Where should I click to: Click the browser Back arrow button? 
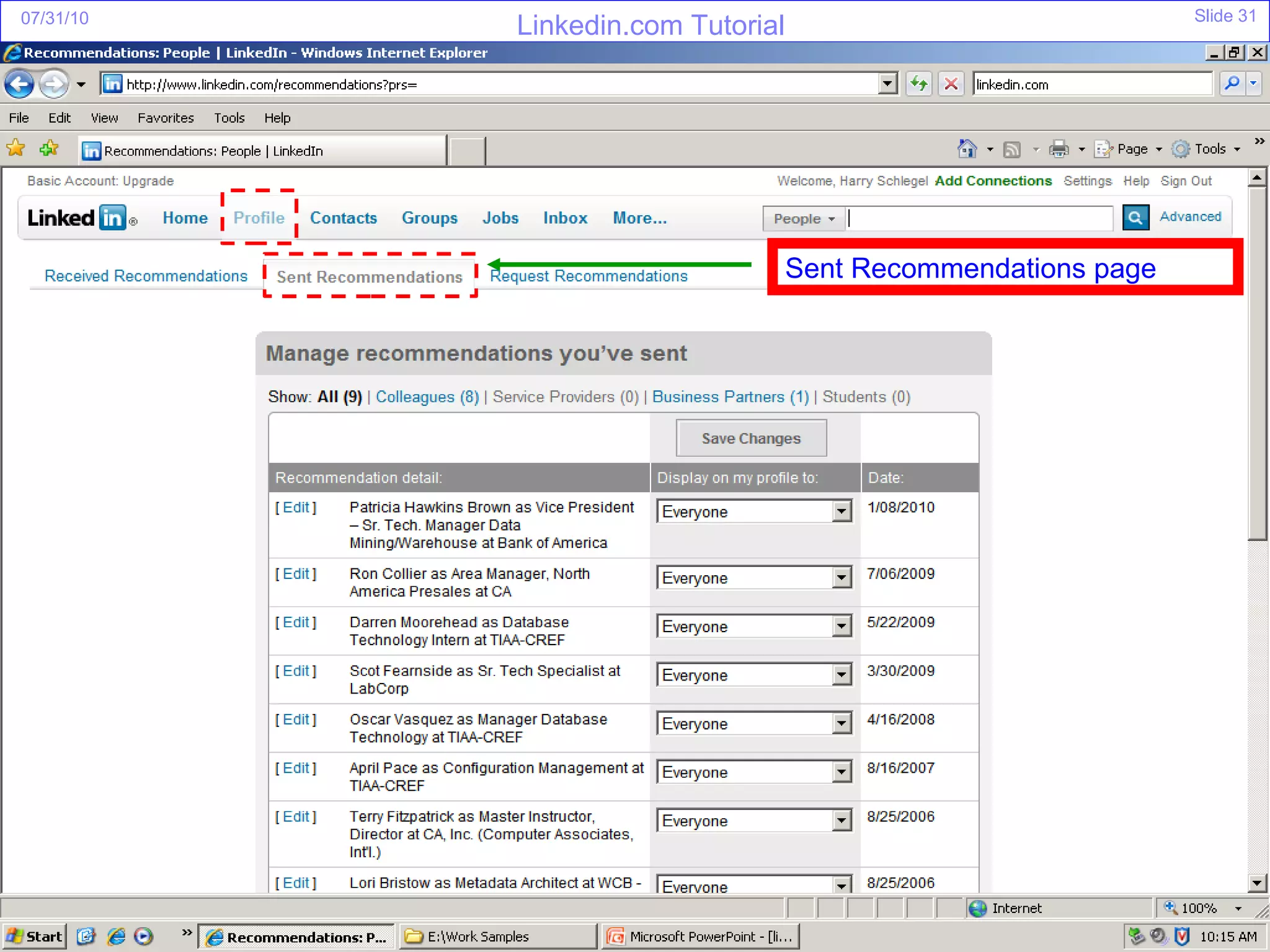coord(19,84)
